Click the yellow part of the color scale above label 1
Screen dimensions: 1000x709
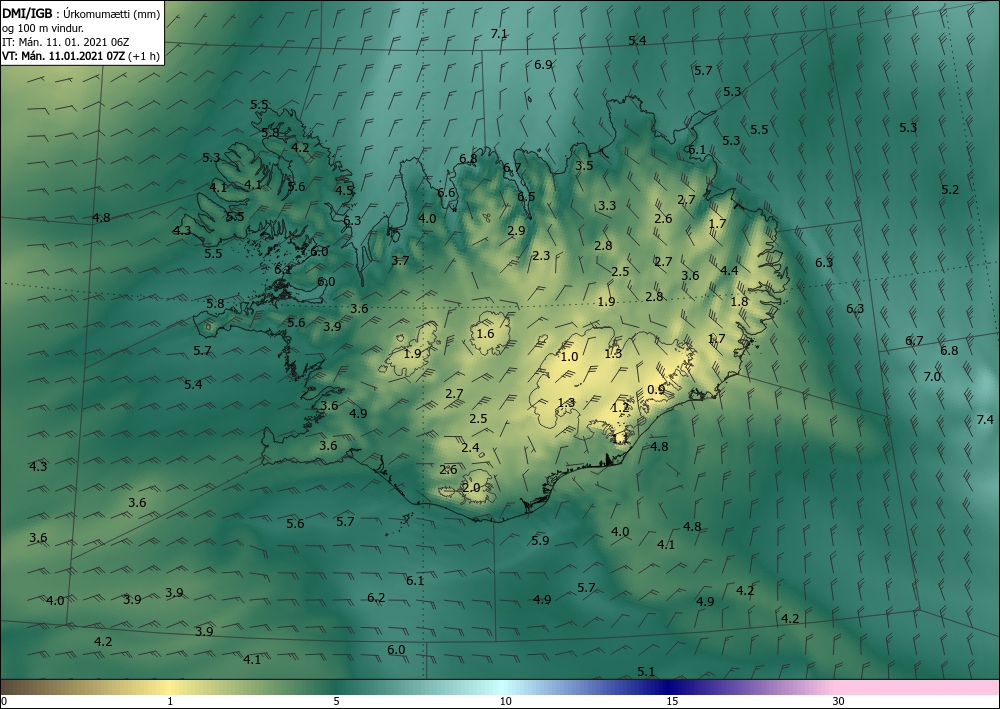170,687
